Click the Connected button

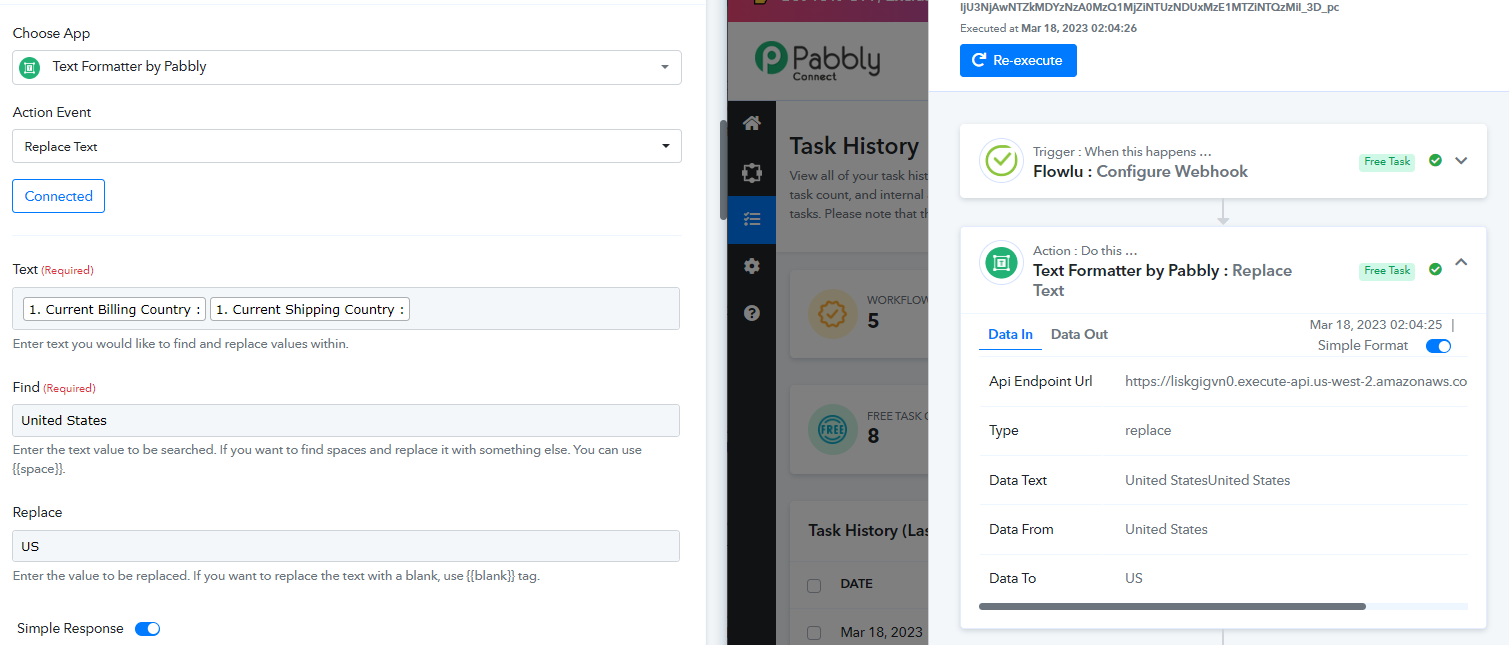pos(58,197)
